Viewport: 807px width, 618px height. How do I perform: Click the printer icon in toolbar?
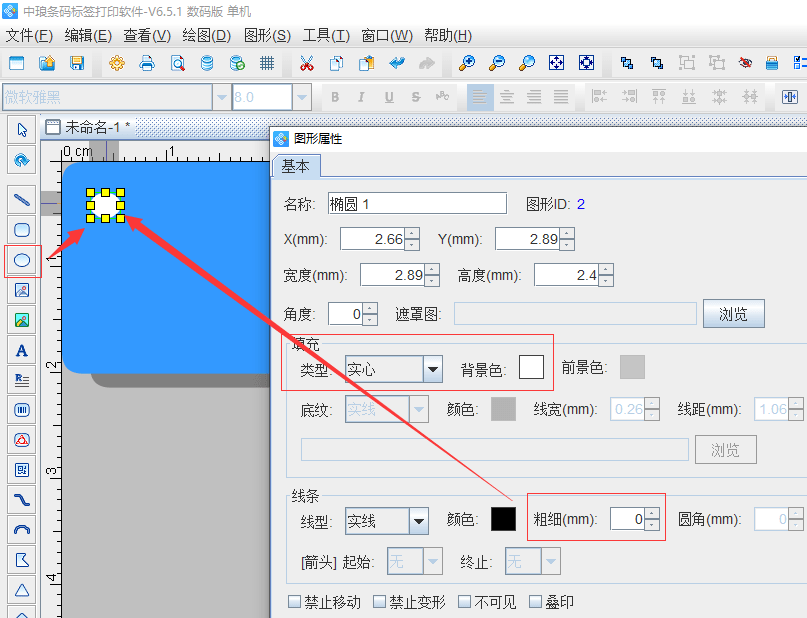(147, 63)
